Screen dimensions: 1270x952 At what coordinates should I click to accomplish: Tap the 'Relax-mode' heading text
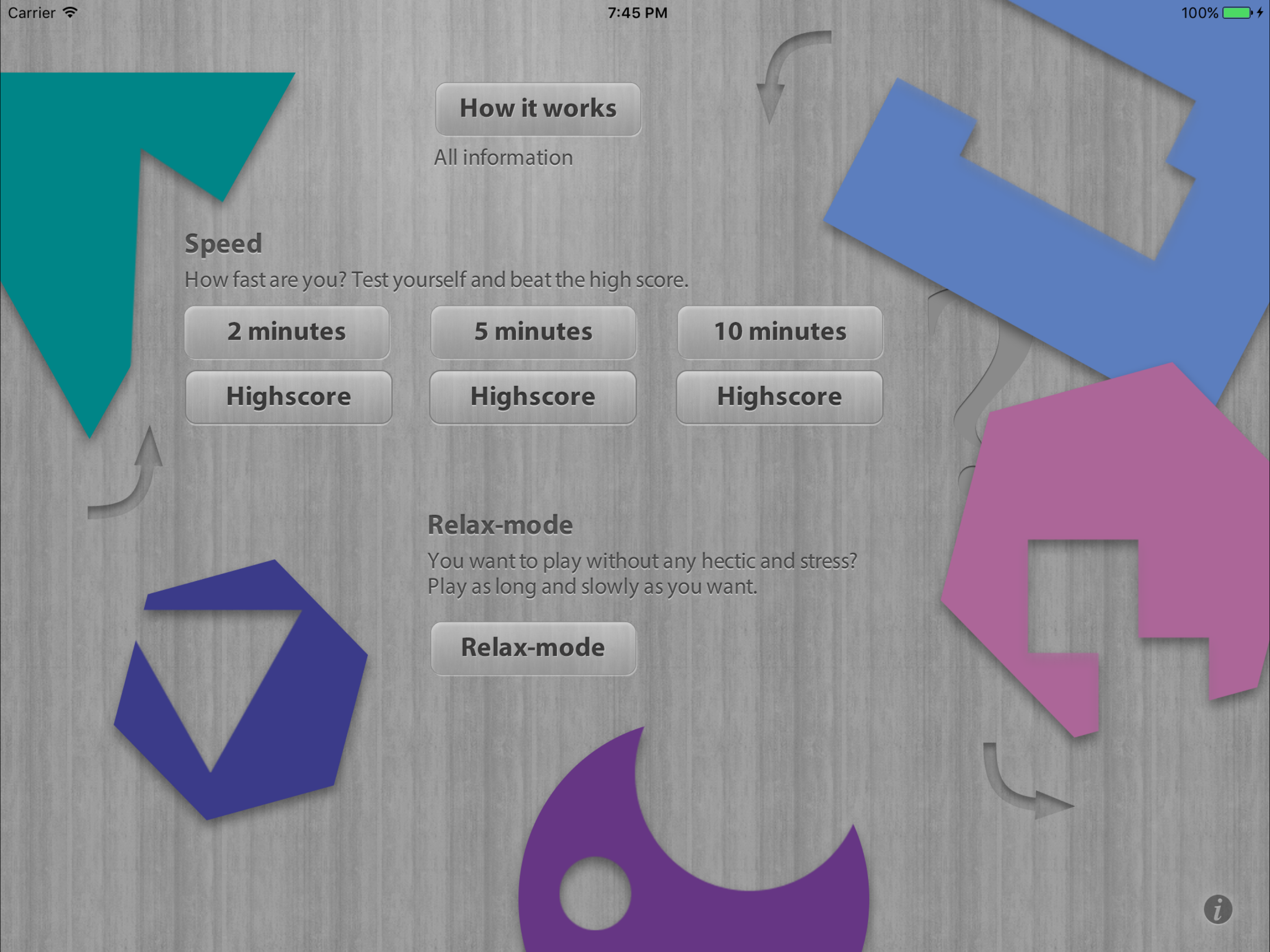(x=500, y=525)
